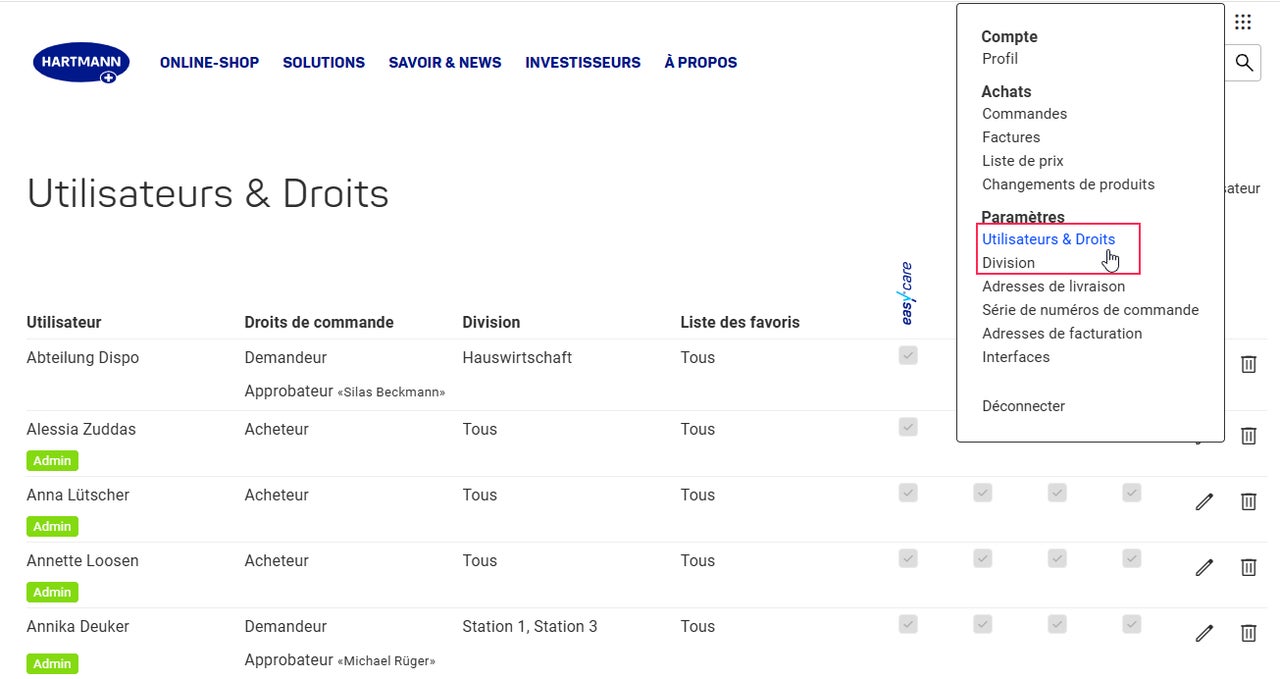Screen dimensions: 1280x679
Task: Open INVESTISSEURS navigation link
Action: pyautogui.click(x=583, y=62)
